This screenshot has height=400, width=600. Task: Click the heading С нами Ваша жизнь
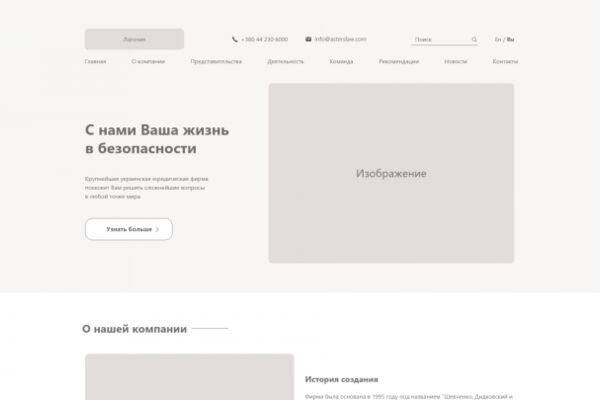click(x=157, y=139)
